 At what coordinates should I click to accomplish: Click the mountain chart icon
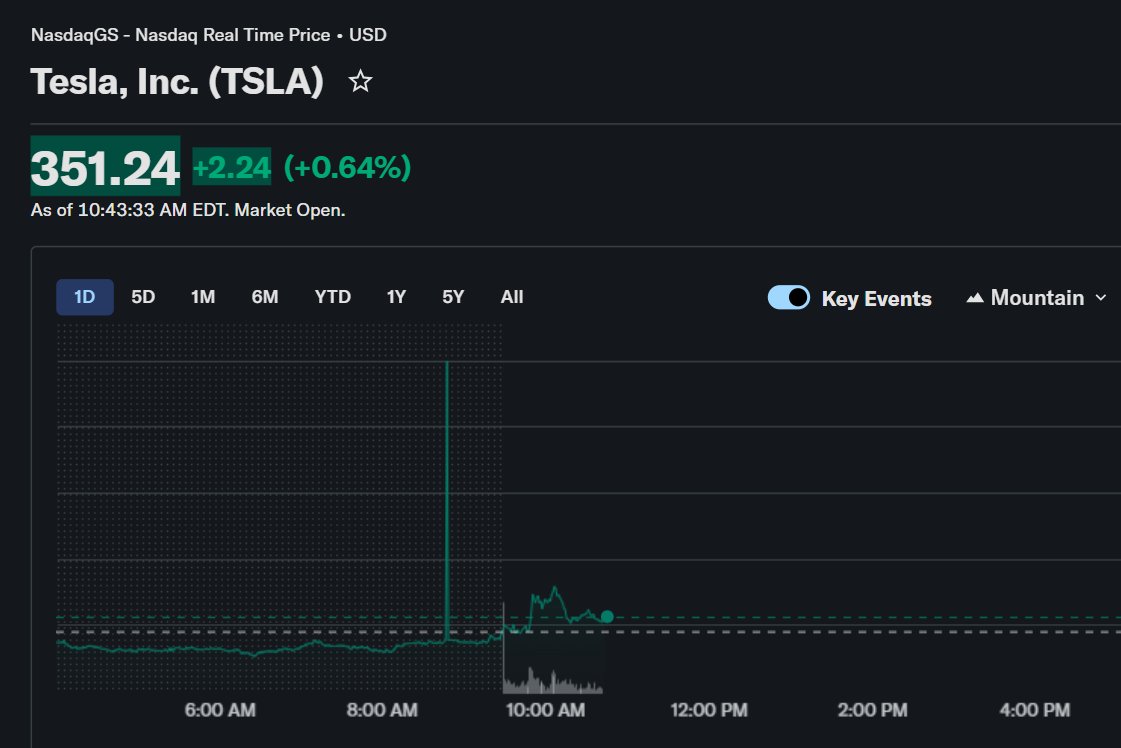pos(974,297)
